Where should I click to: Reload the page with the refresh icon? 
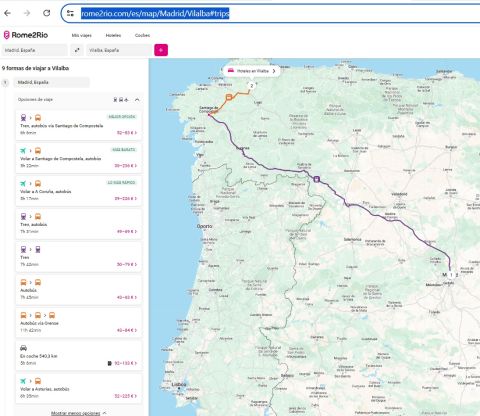tap(47, 13)
